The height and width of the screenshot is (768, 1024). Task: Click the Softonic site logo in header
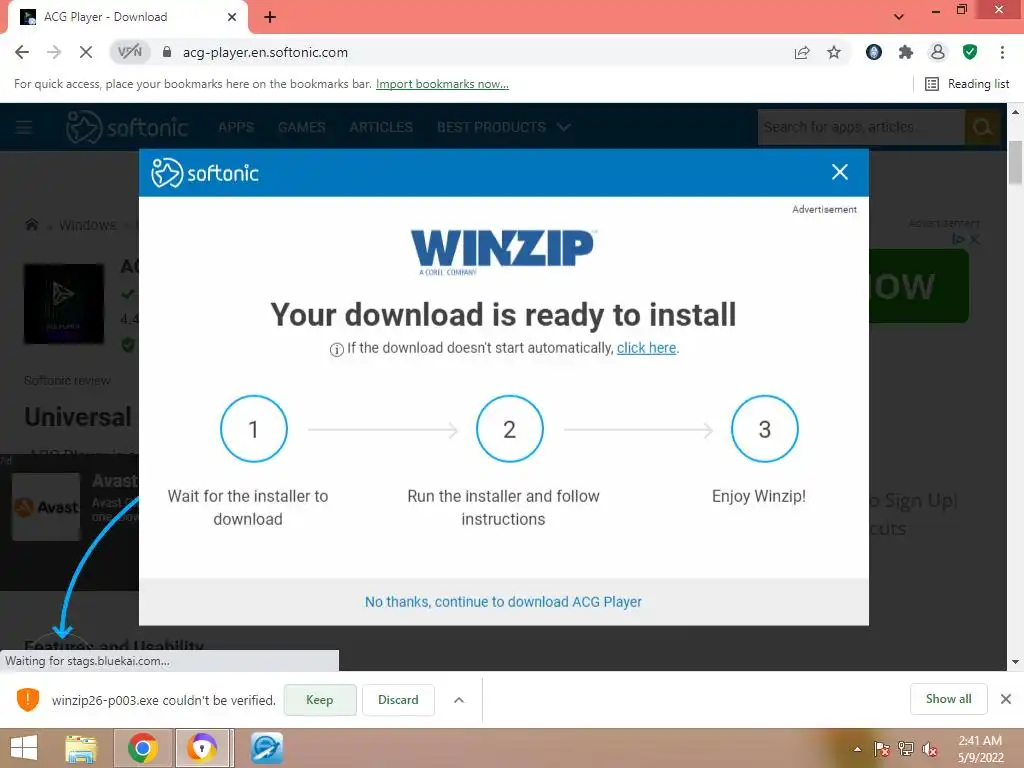point(127,127)
